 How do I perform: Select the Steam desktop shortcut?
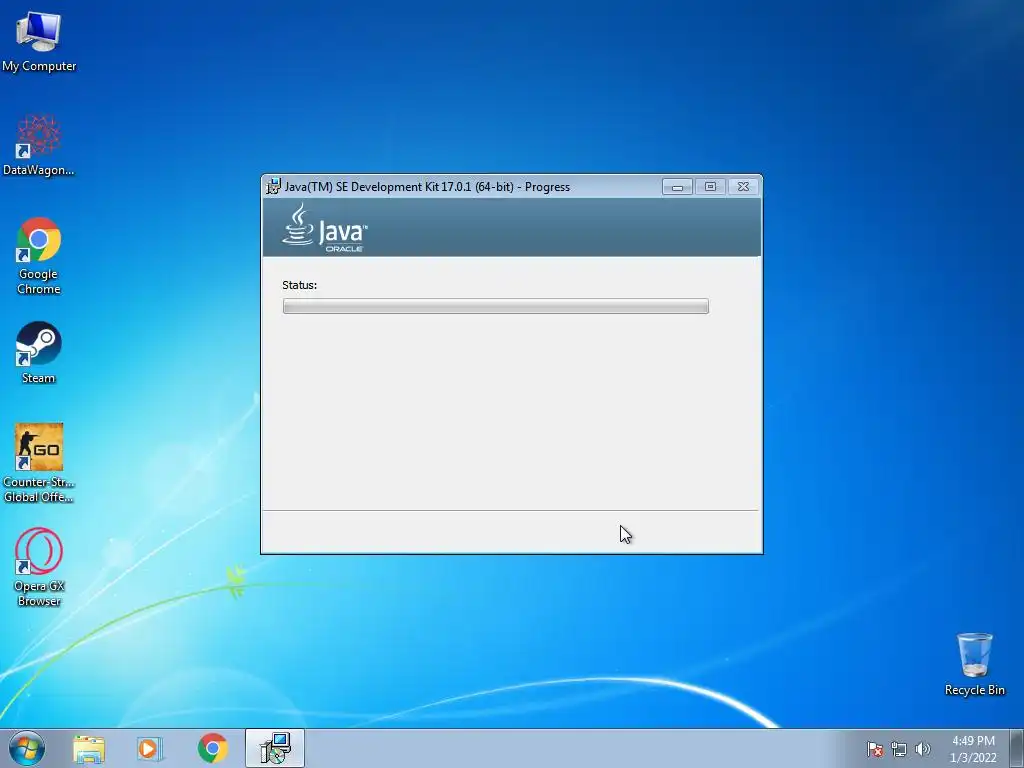(x=39, y=353)
